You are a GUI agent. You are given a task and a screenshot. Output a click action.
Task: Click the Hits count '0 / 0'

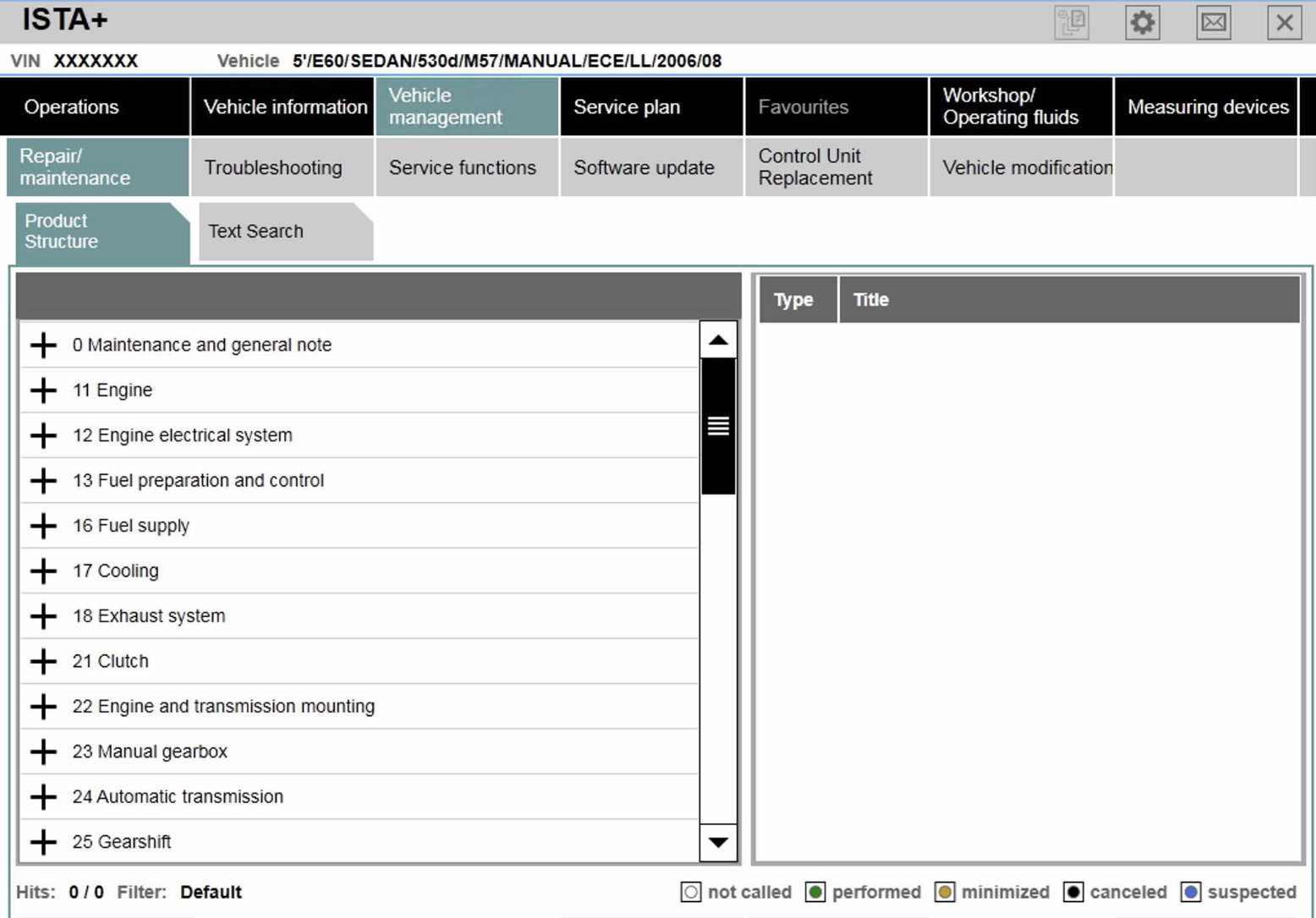pyautogui.click(x=86, y=892)
